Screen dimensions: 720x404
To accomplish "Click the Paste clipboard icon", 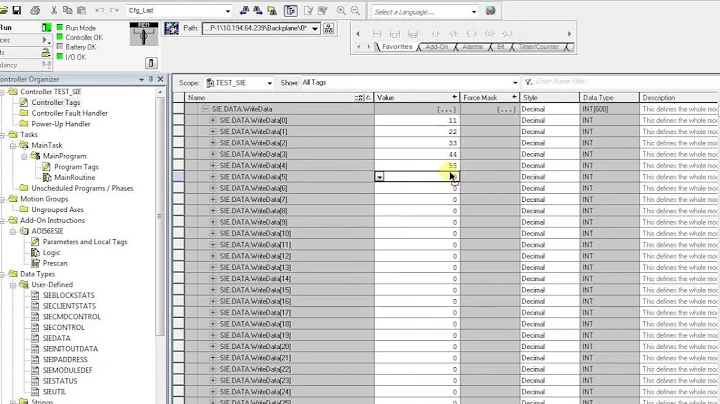I will point(81,10).
